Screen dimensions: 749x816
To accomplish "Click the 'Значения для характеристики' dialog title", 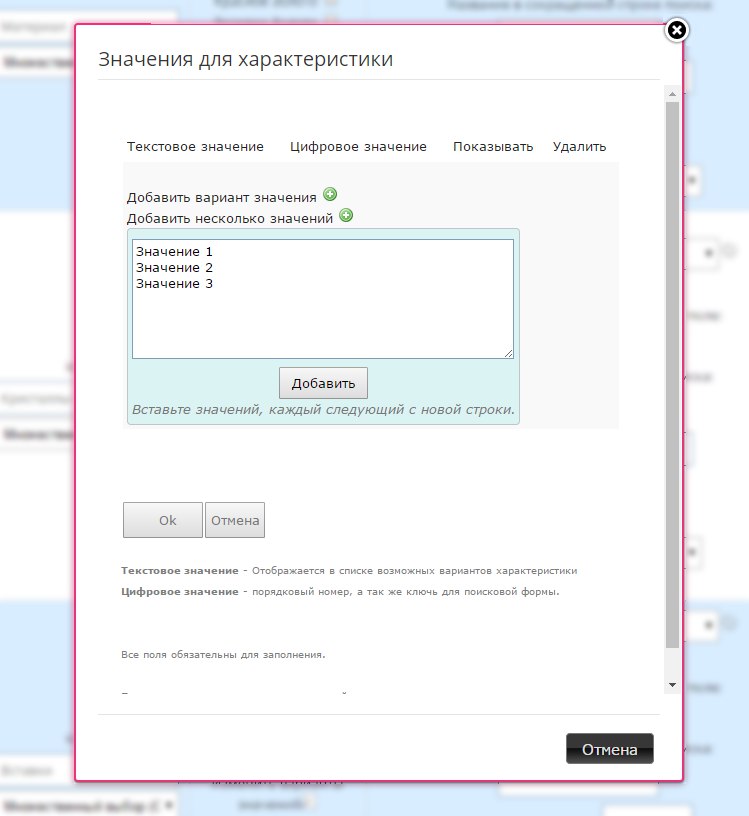I will 245,60.
